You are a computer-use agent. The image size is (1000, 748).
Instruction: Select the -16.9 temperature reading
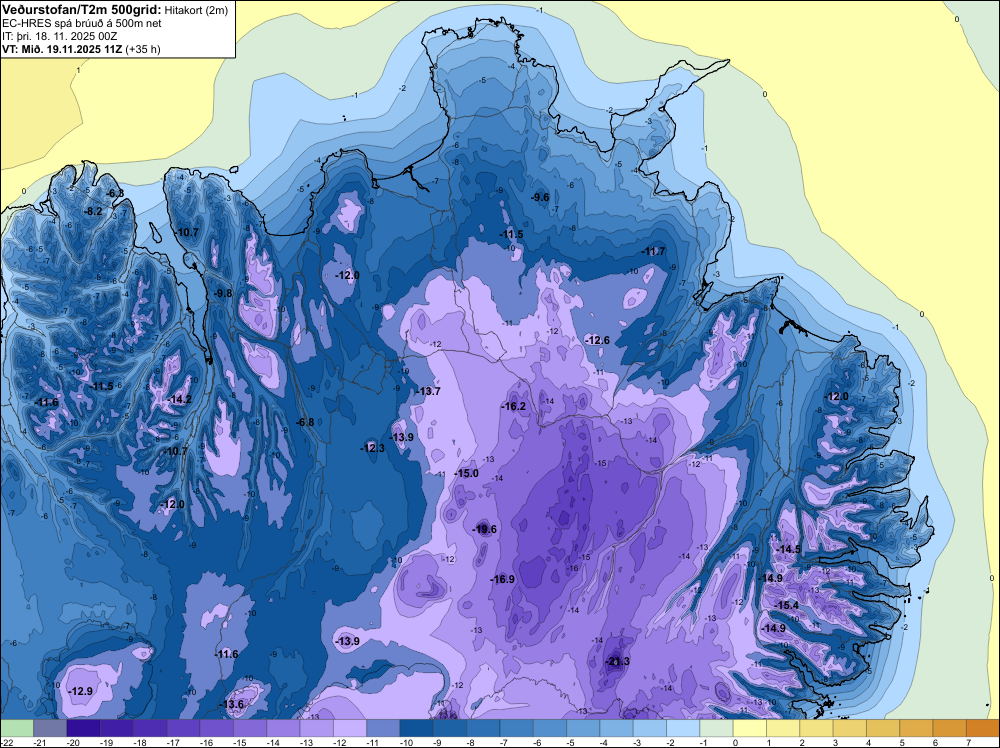[x=502, y=579]
